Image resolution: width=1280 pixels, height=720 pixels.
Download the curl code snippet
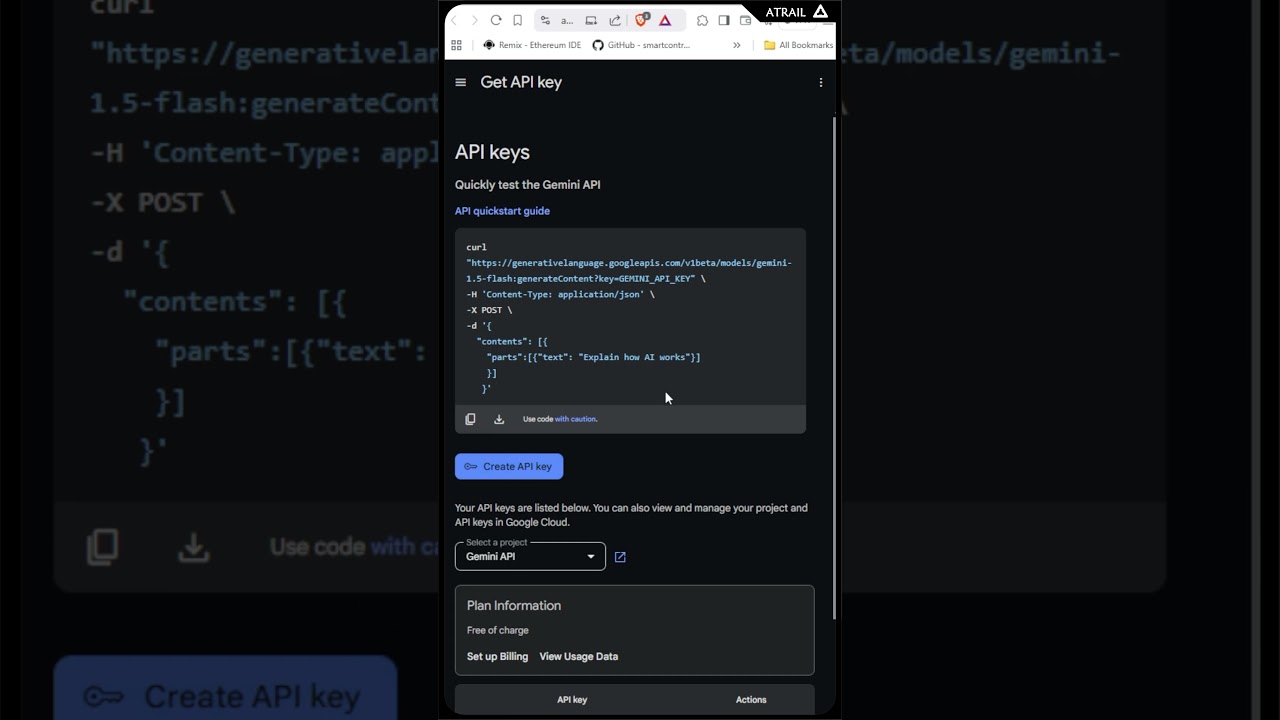tap(499, 419)
